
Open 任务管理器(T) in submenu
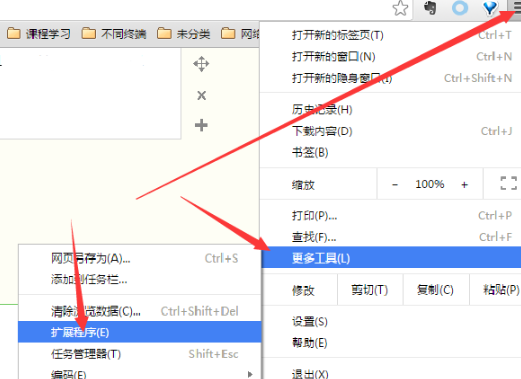tap(139, 354)
